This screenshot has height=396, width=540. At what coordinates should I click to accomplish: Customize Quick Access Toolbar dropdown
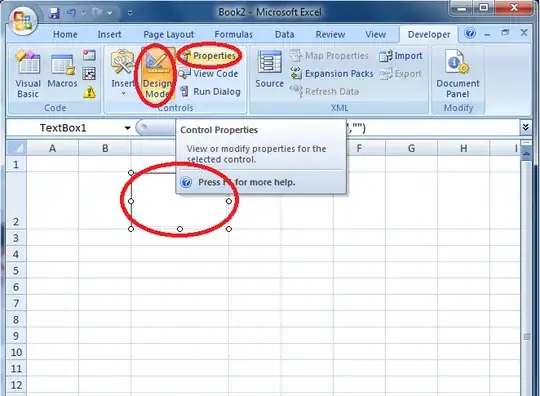[x=130, y=13]
